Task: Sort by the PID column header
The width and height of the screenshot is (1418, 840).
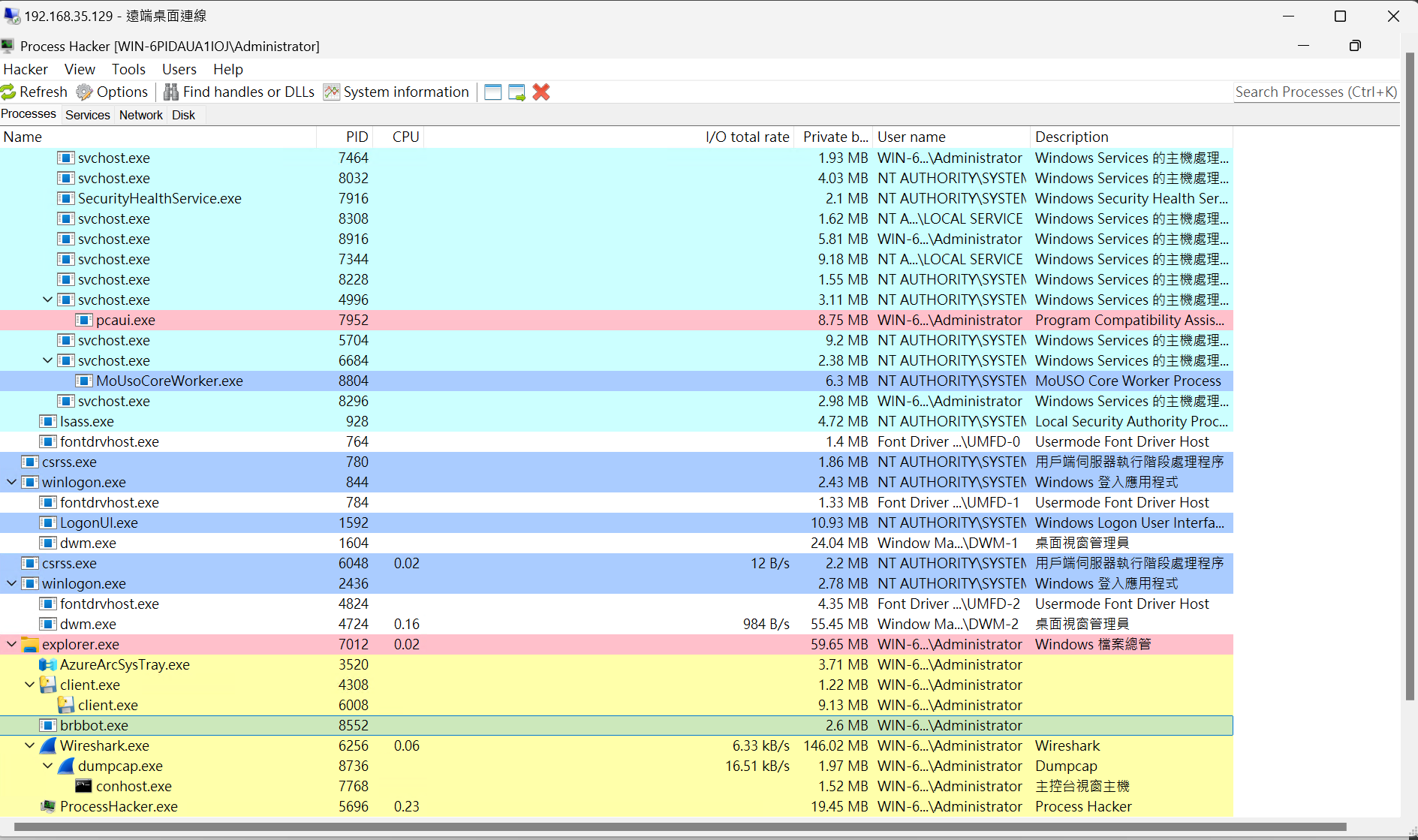Action: [357, 137]
